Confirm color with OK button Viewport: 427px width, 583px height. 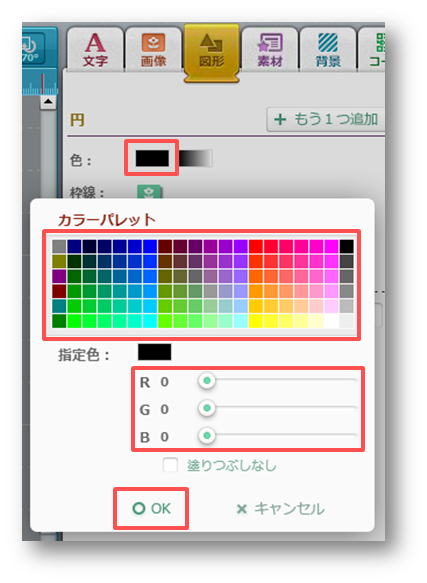151,508
